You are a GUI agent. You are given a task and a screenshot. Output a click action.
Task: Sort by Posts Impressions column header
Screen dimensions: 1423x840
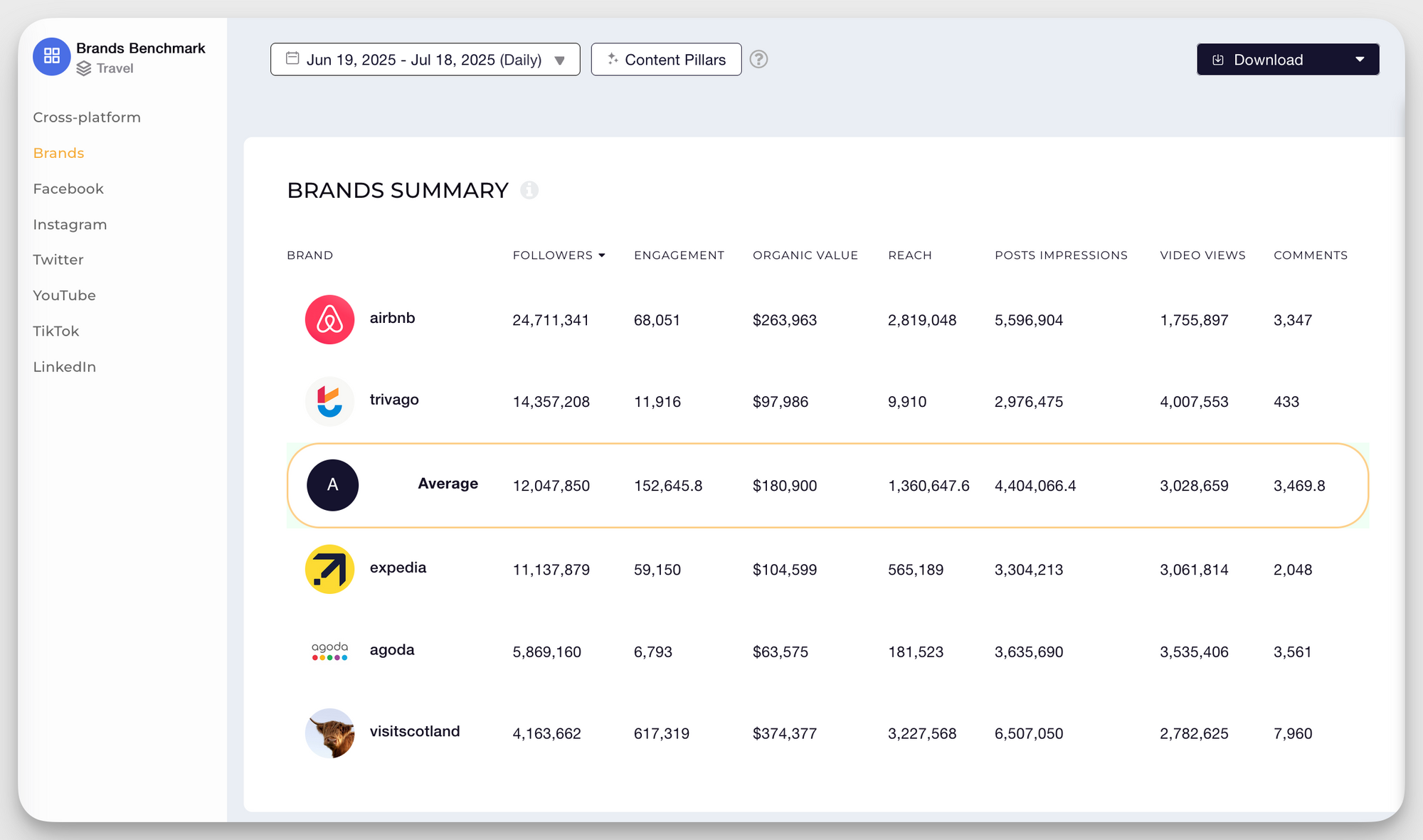[x=1061, y=255]
